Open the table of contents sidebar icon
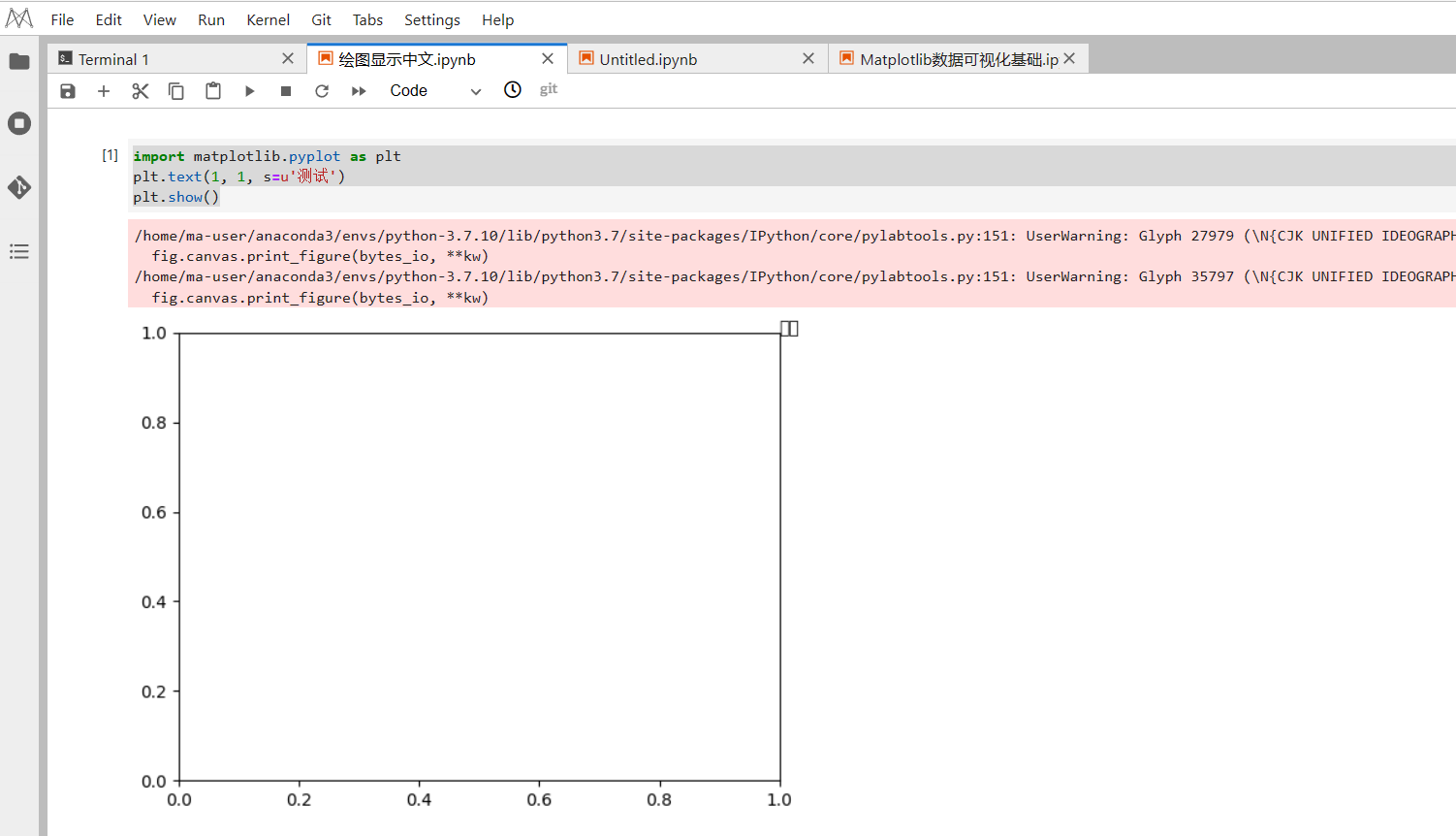The height and width of the screenshot is (836, 1456). [x=19, y=251]
